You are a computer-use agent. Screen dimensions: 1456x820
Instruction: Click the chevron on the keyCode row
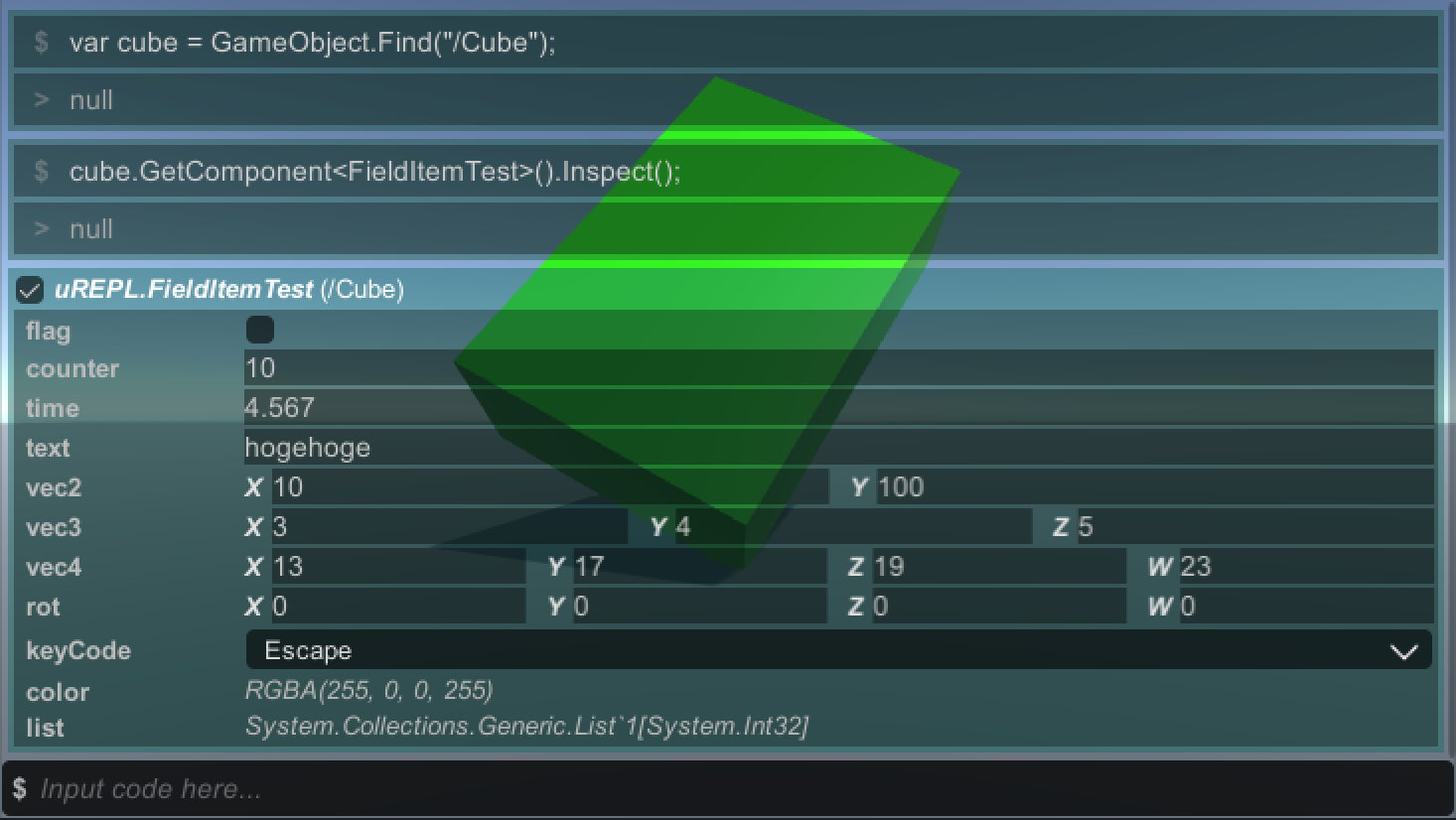[1403, 651]
